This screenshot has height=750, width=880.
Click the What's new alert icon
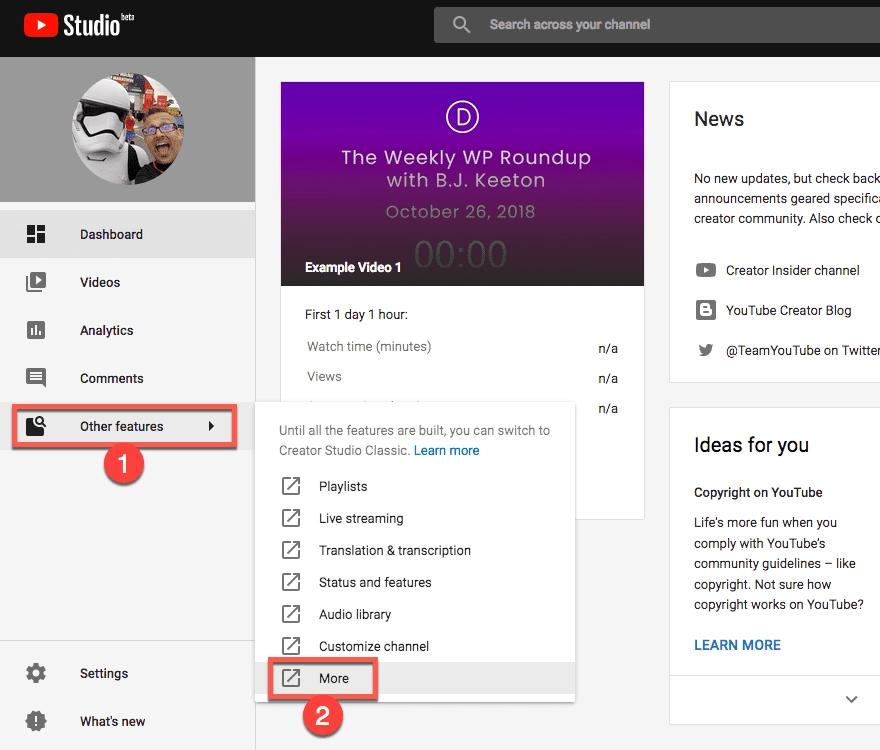coord(36,722)
